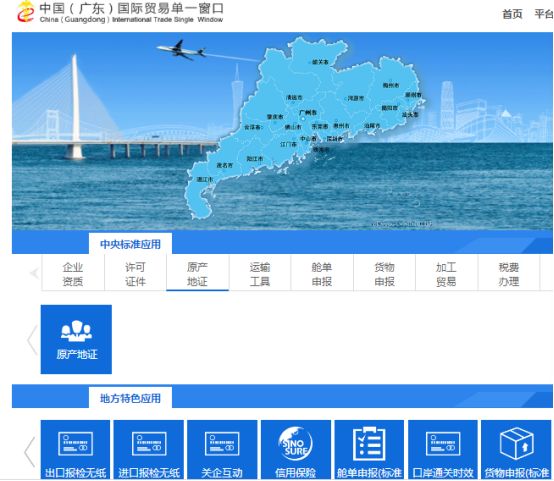
Task: Select 企业资质 category
Action: (x=73, y=274)
